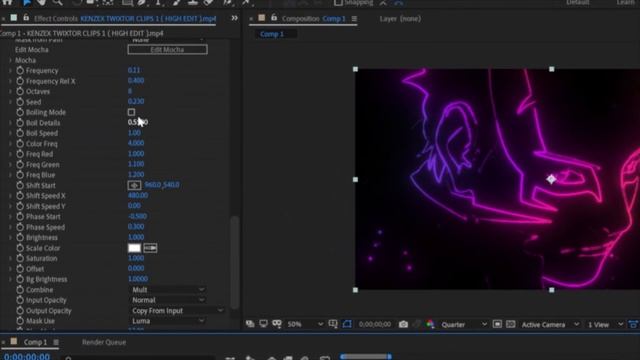
Task: Open the Active Camera view dropdown
Action: [x=550, y=324]
